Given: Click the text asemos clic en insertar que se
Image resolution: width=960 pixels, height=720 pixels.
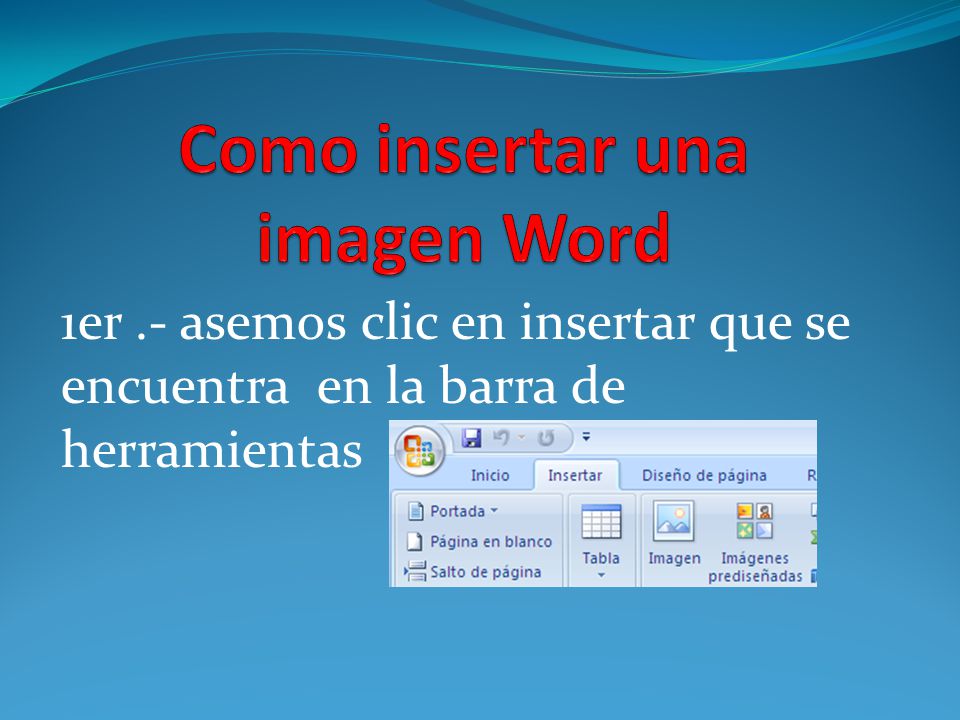Looking at the screenshot, I should tap(514, 324).
